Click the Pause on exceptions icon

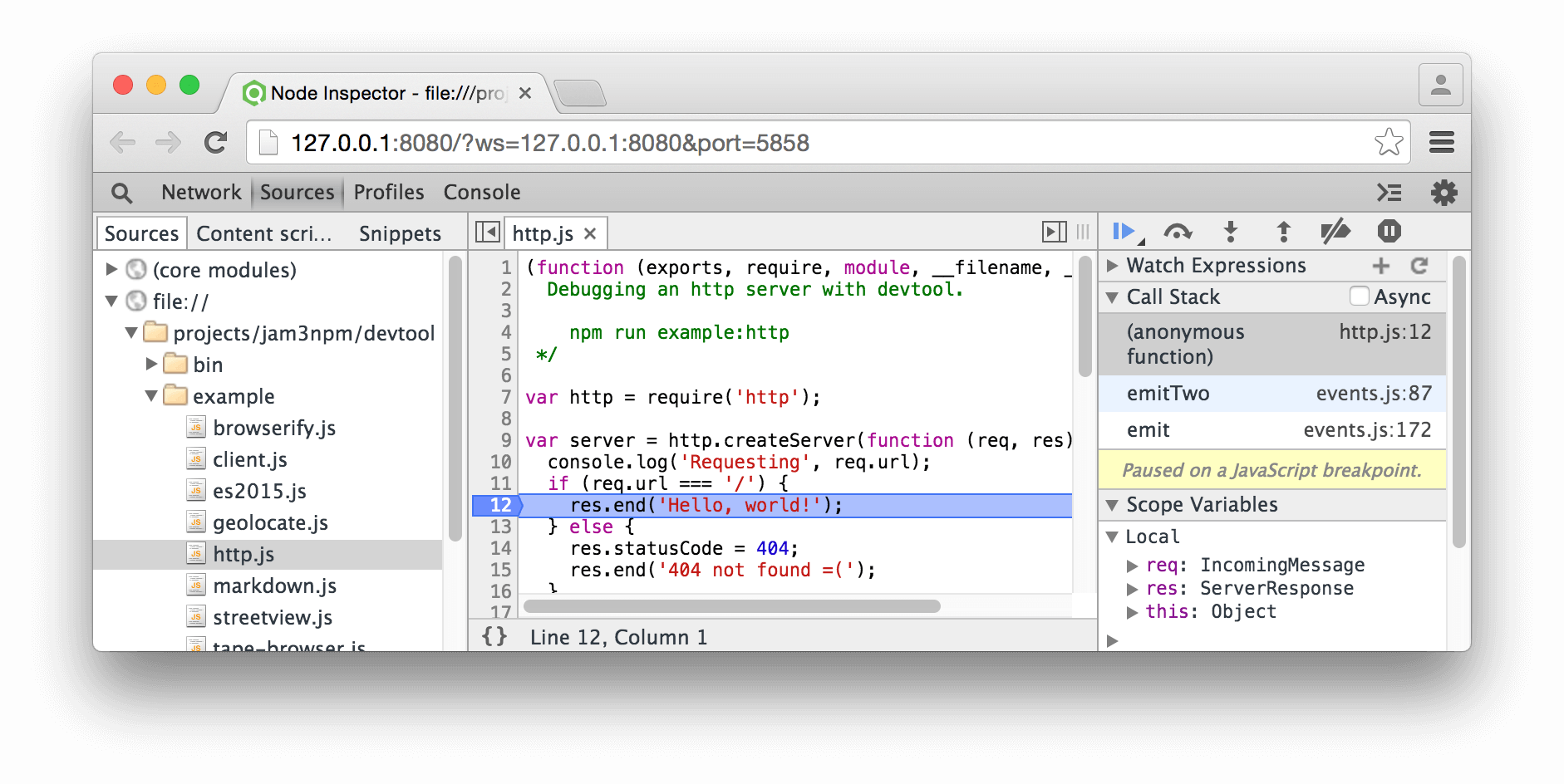pos(1389,233)
